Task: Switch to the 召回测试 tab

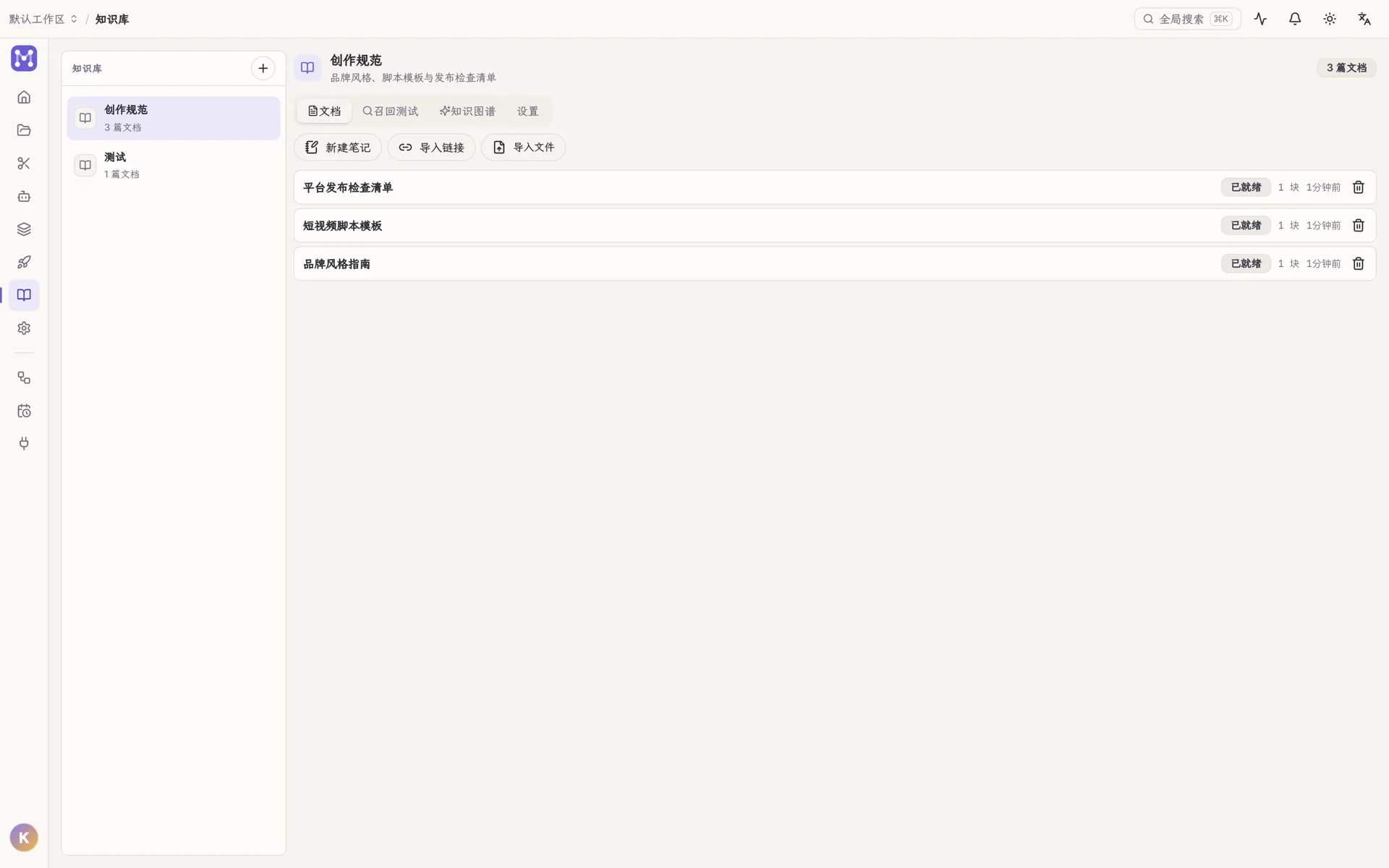Action: click(x=391, y=111)
